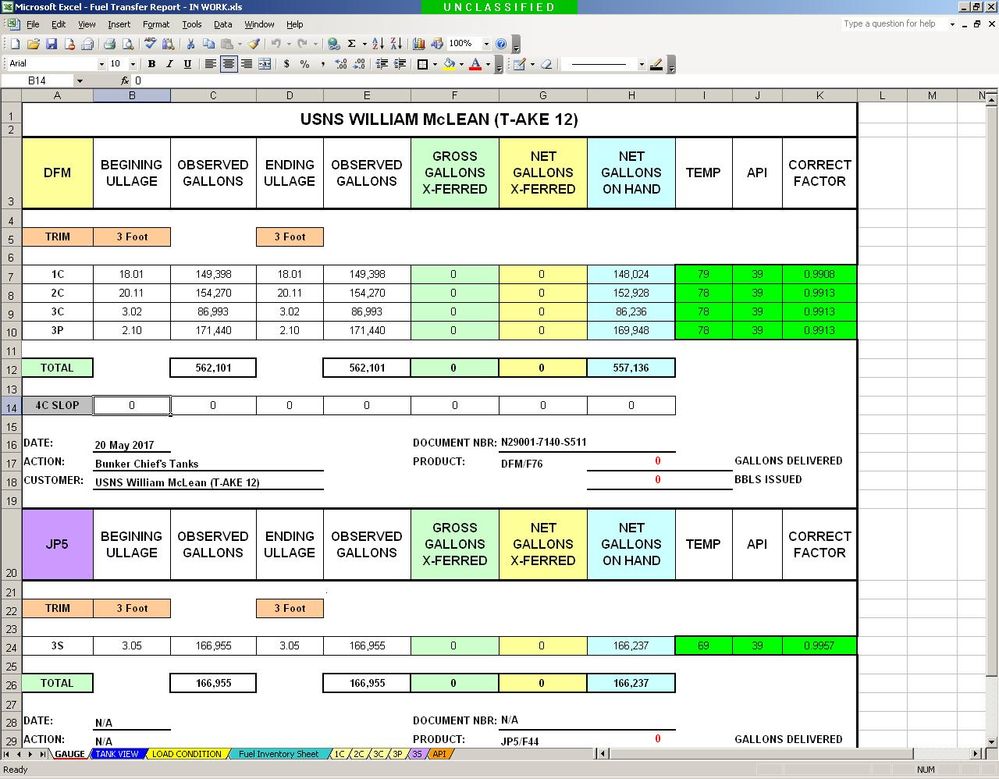Image resolution: width=999 pixels, height=779 pixels.
Task: Merge and center selected cells
Action: (264, 64)
